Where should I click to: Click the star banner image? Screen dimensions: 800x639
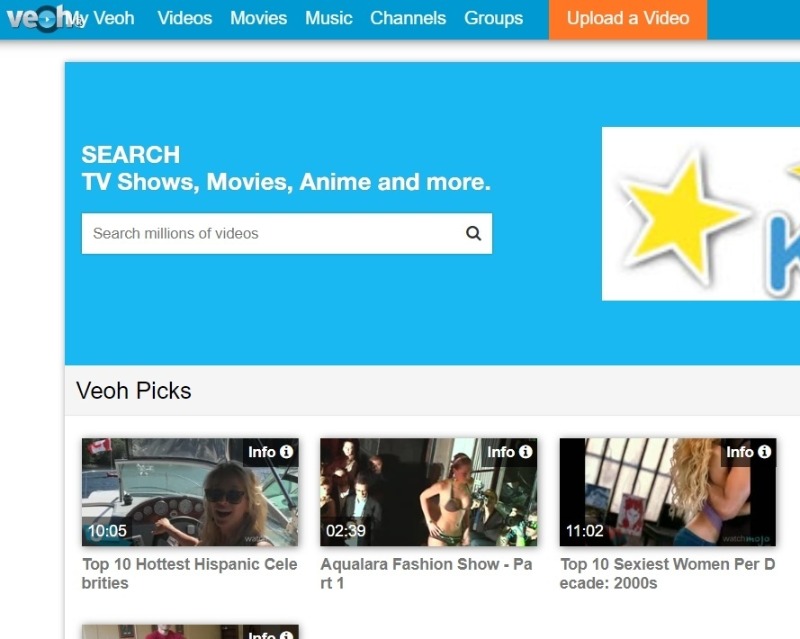click(x=701, y=214)
